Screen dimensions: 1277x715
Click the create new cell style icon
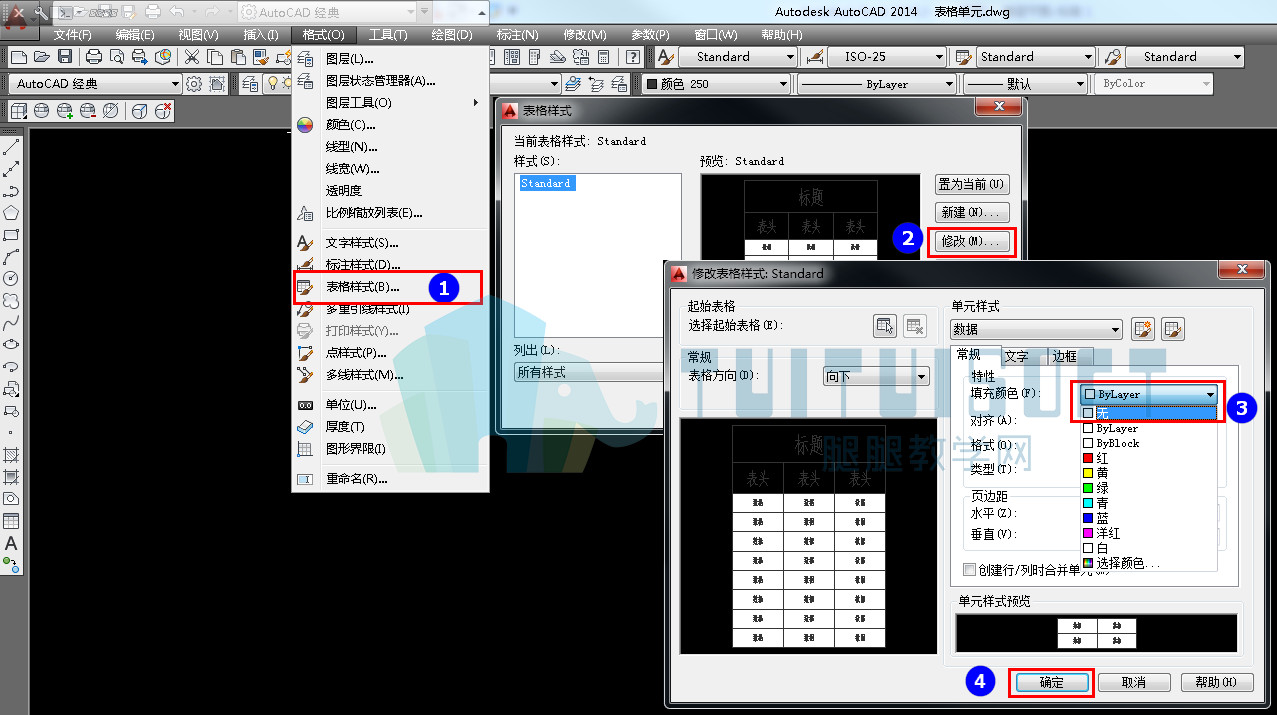[x=1143, y=329]
